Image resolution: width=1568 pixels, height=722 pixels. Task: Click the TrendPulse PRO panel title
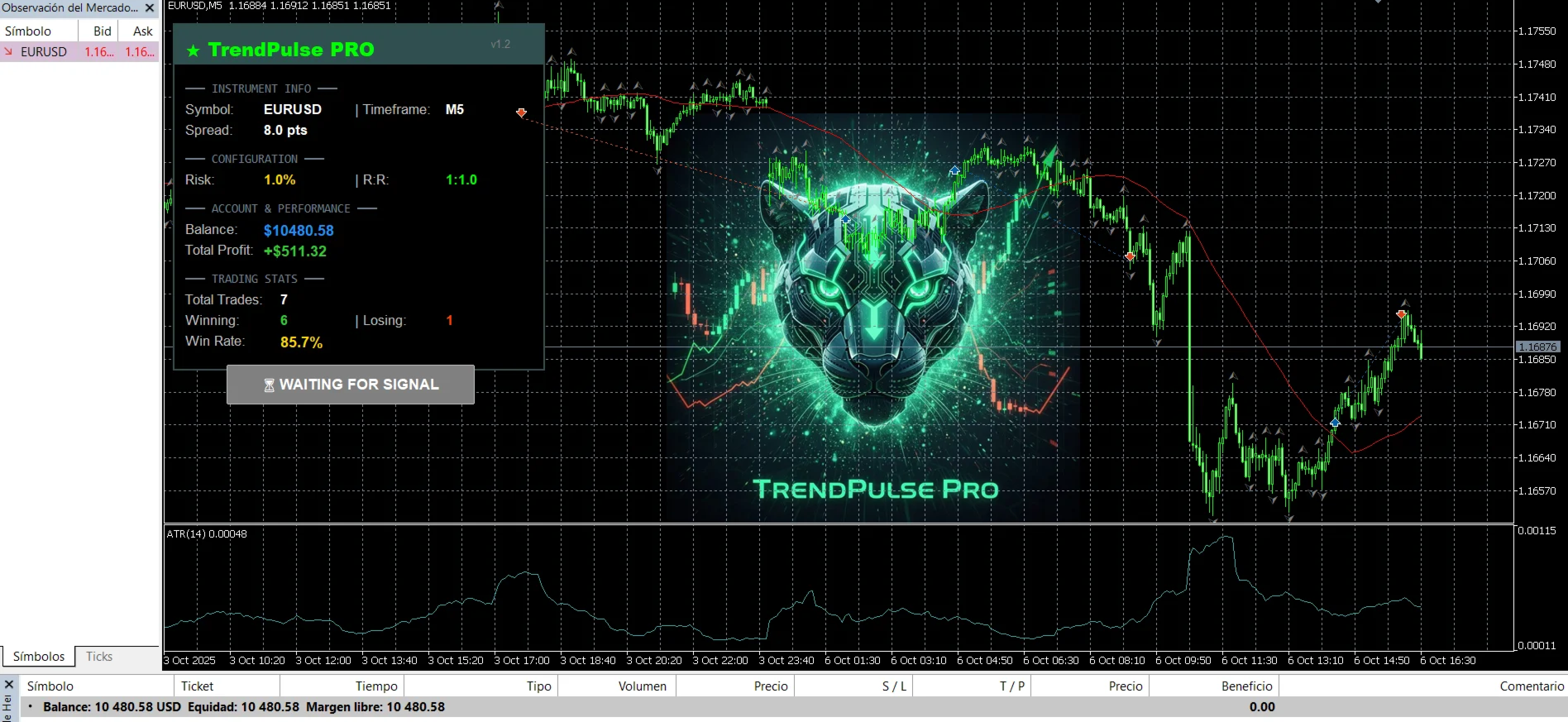[291, 50]
